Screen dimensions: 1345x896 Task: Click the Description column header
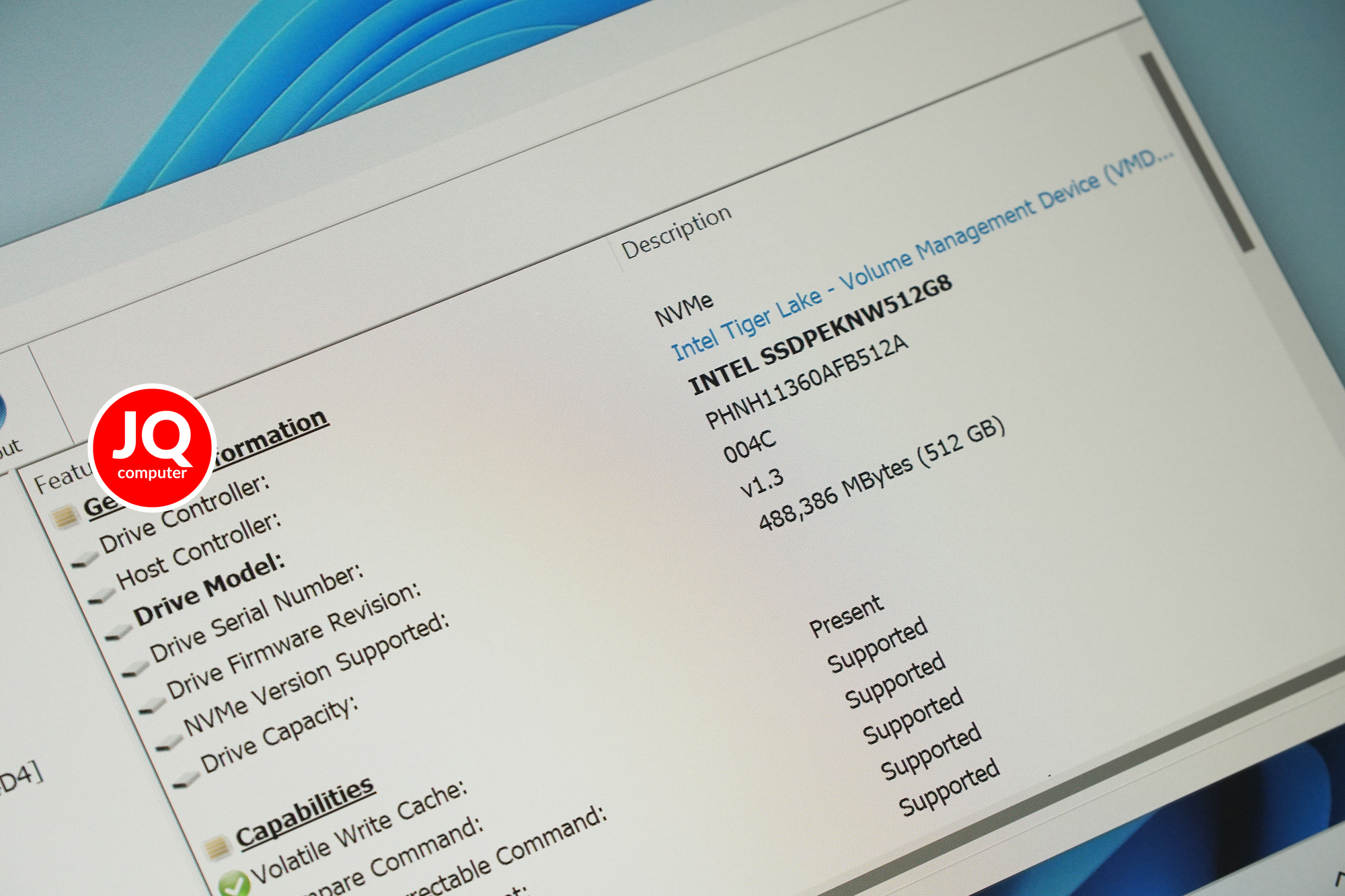click(676, 232)
